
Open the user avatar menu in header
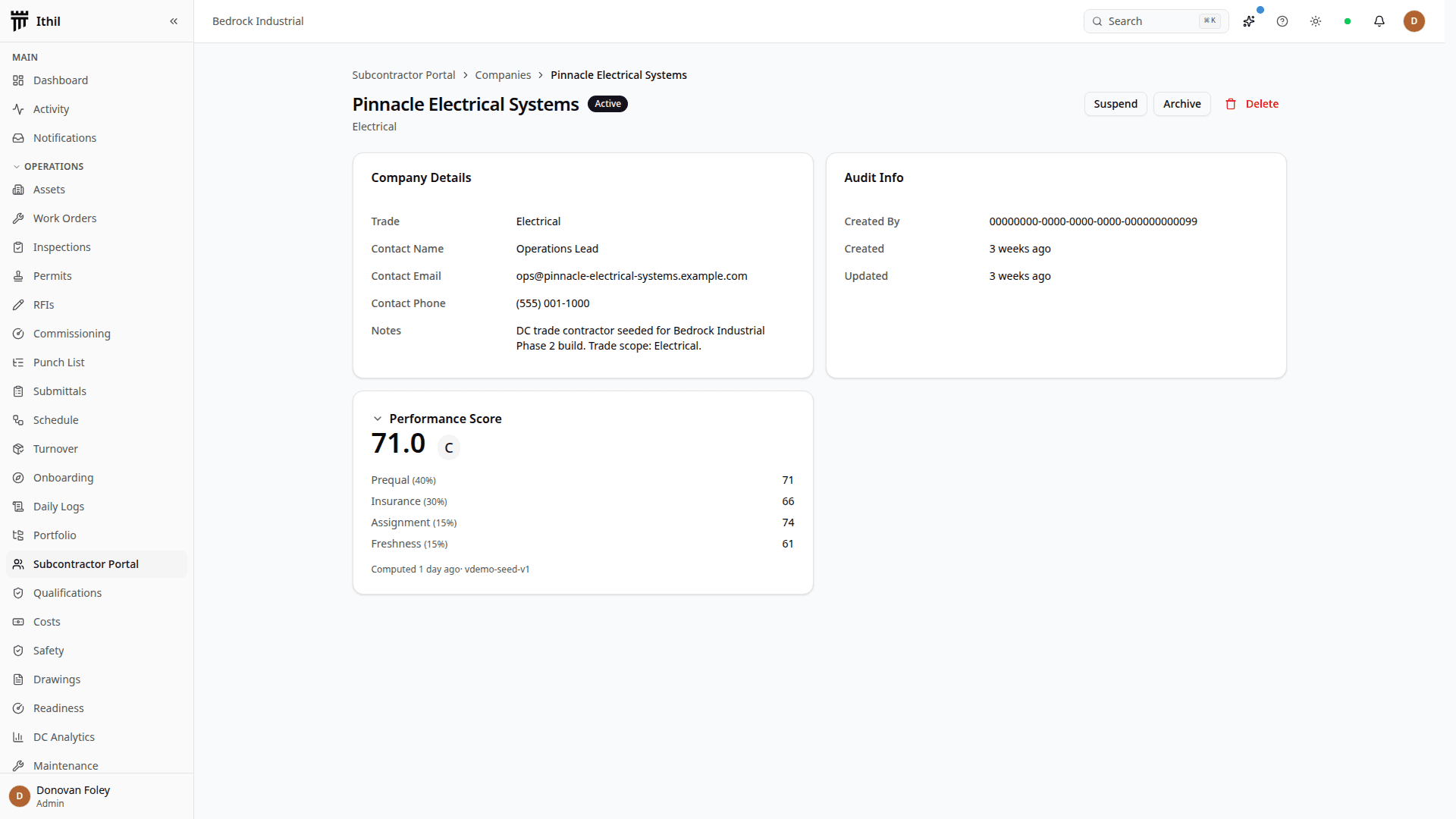(x=1414, y=21)
